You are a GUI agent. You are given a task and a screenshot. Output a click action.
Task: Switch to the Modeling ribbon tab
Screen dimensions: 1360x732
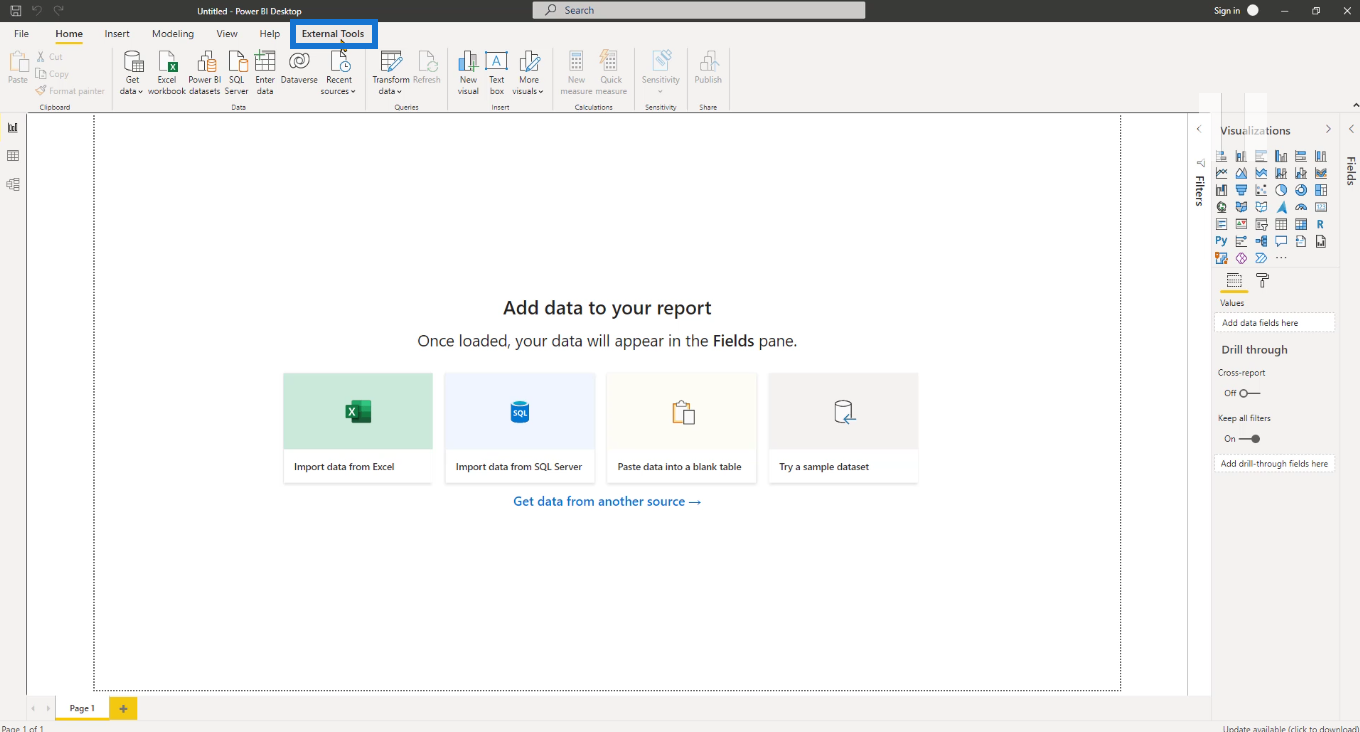point(173,34)
